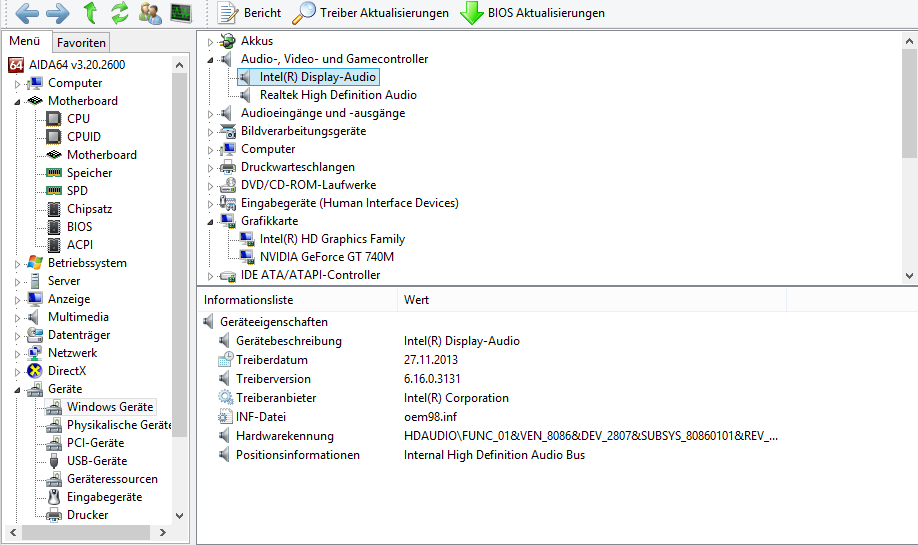Click the Wert column header
Image resolution: width=918 pixels, height=545 pixels.
[591, 300]
